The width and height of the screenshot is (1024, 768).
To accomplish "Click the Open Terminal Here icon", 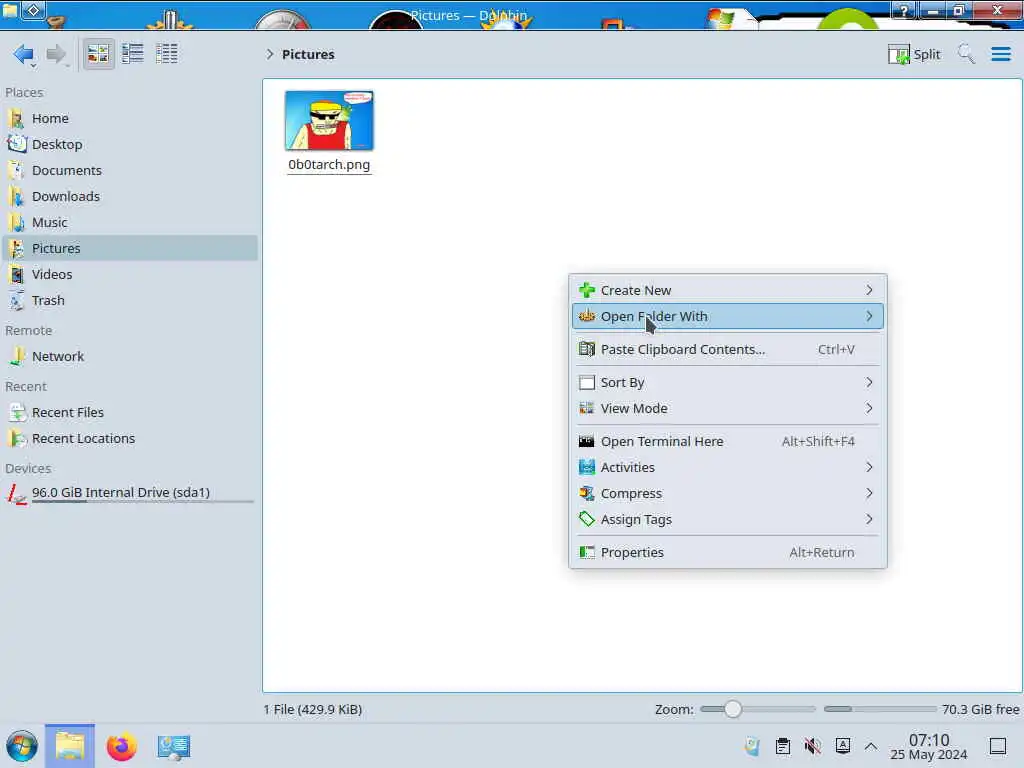I will click(x=587, y=441).
